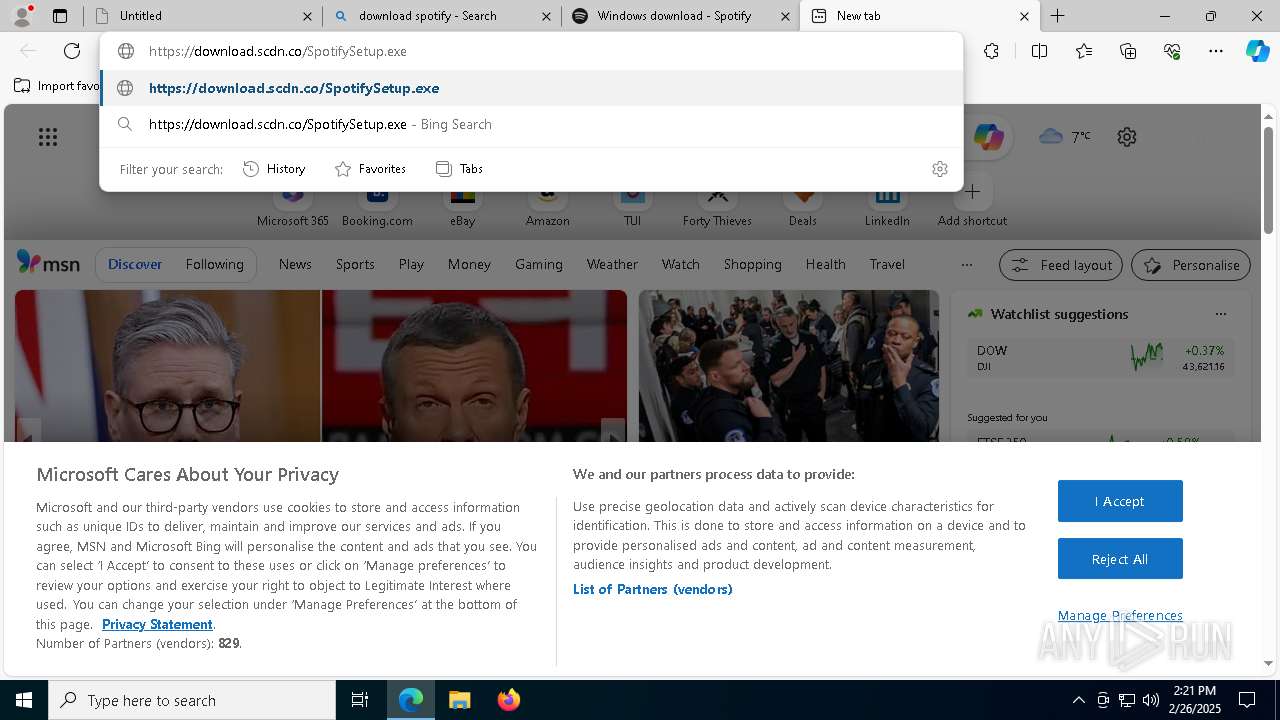Open the Windows Start button
Image resolution: width=1280 pixels, height=720 pixels.
24,700
